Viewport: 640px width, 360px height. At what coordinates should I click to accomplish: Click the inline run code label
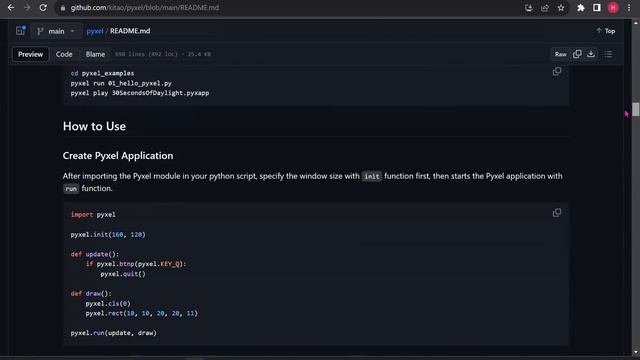tap(71, 189)
